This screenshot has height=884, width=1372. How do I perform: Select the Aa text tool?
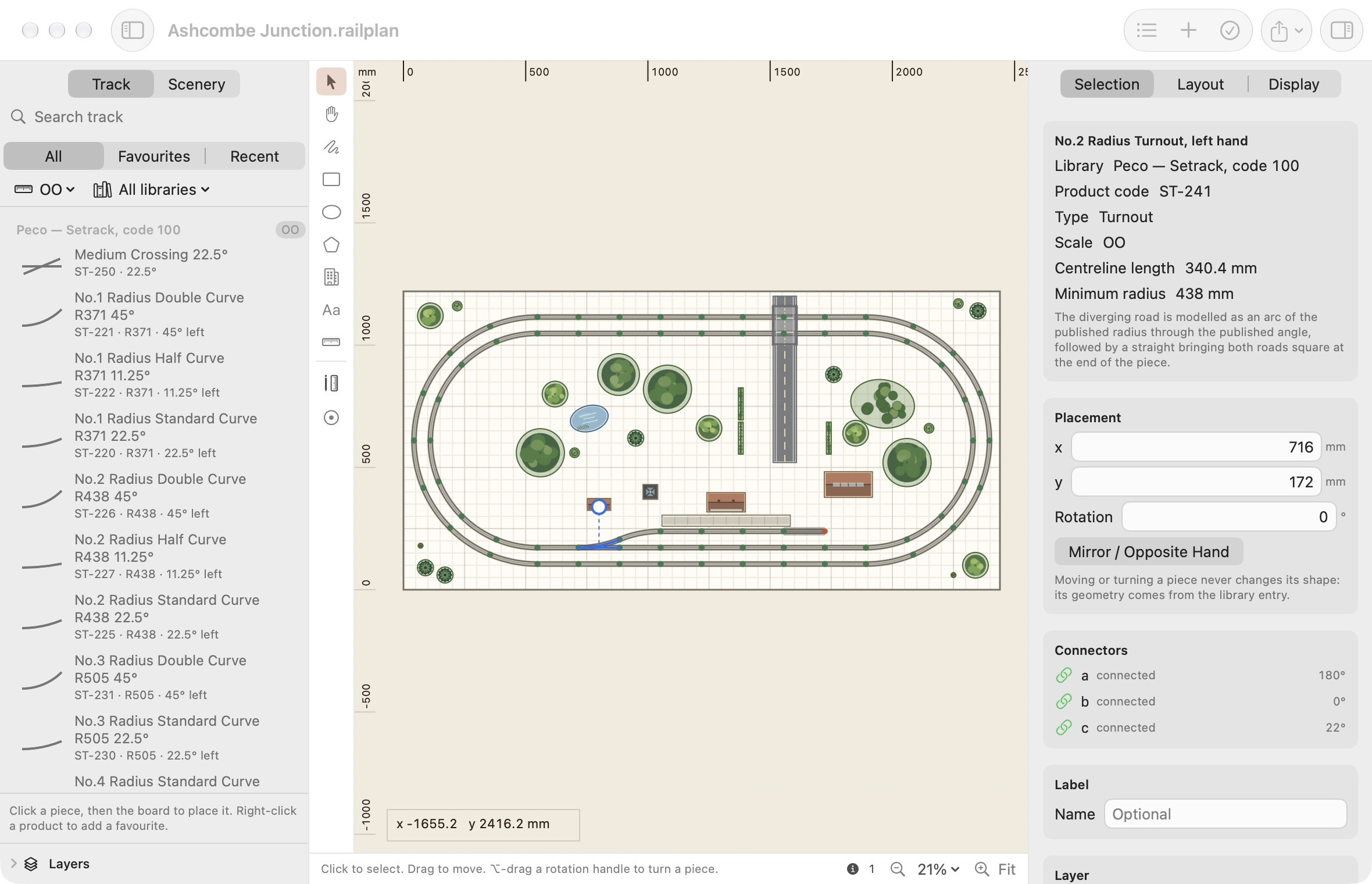[x=331, y=310]
